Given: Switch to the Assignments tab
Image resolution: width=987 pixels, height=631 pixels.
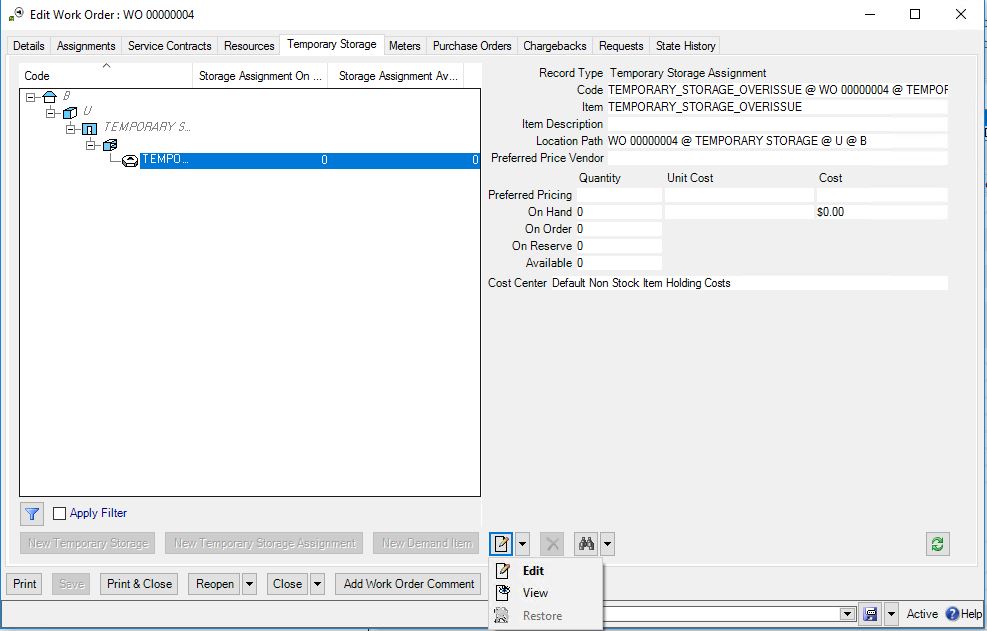Looking at the screenshot, I should click(86, 46).
